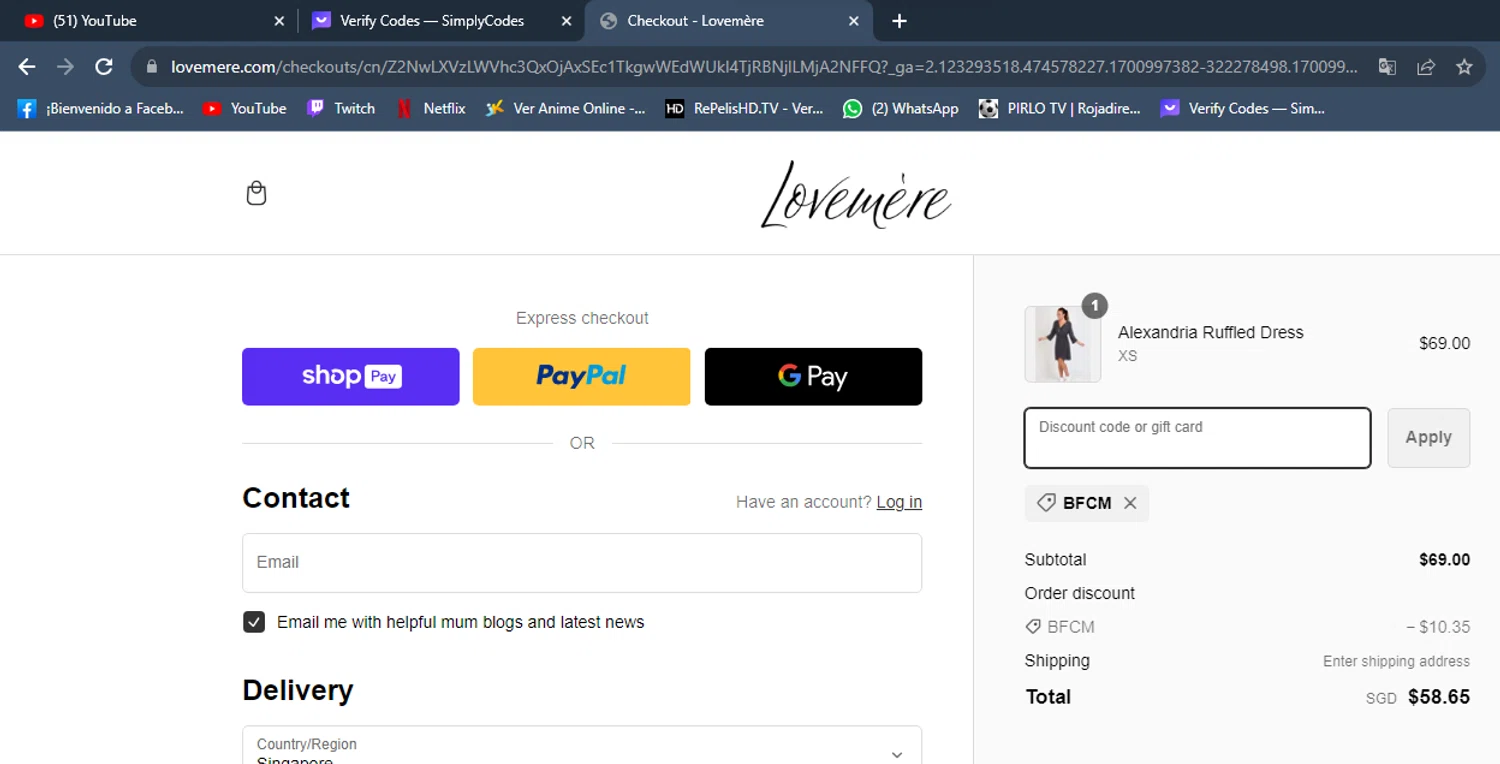This screenshot has width=1500, height=764.
Task: Open the WhatsApp bookmark
Action: pyautogui.click(x=901, y=108)
